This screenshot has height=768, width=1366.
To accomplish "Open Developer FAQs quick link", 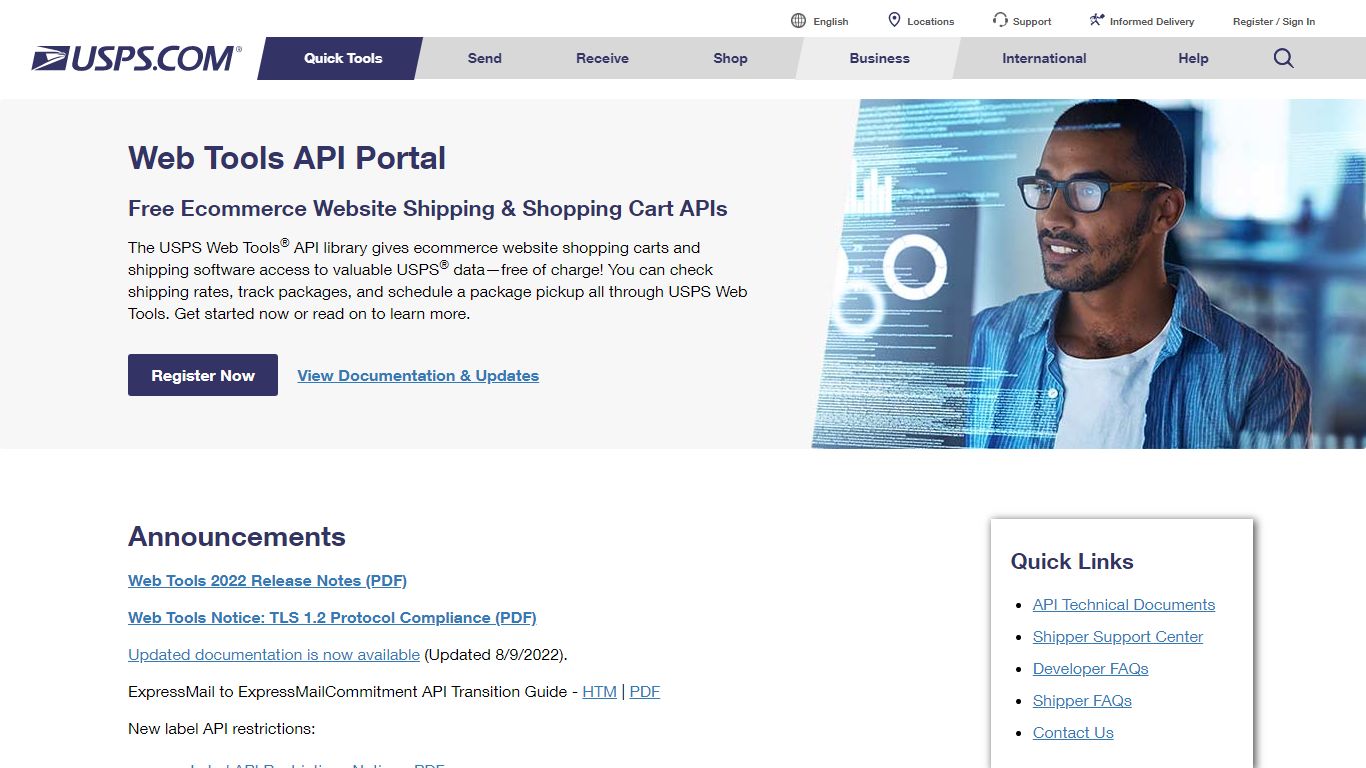I will (1091, 668).
